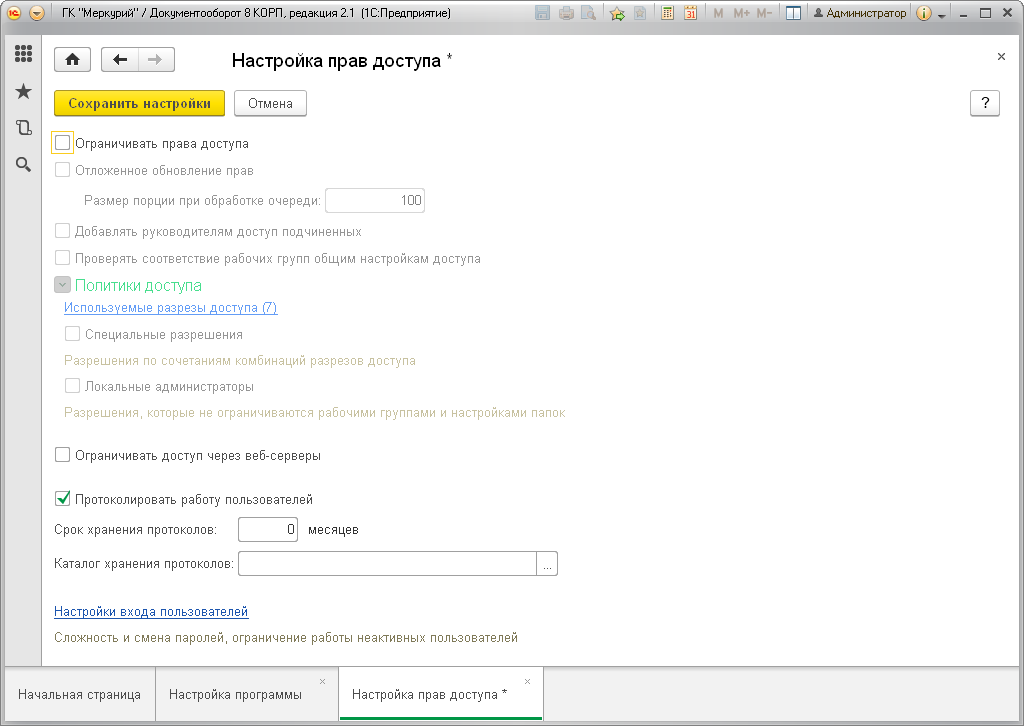Open the main menu dropdown arrow in title bar
This screenshot has height=726, width=1024.
pos(37,13)
